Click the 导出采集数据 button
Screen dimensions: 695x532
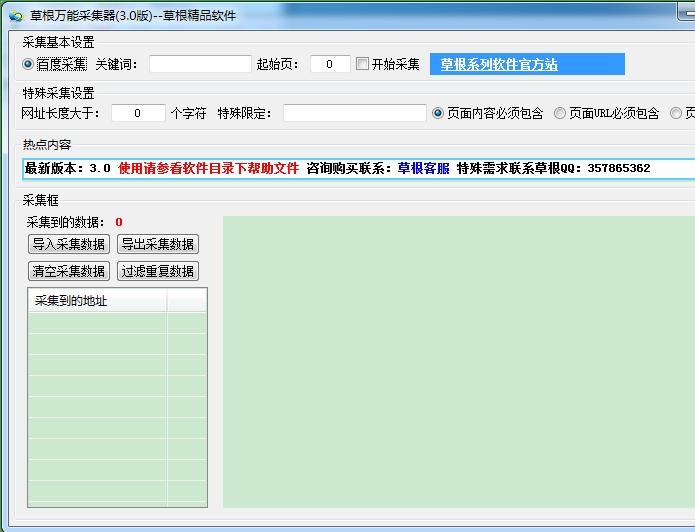coord(158,244)
